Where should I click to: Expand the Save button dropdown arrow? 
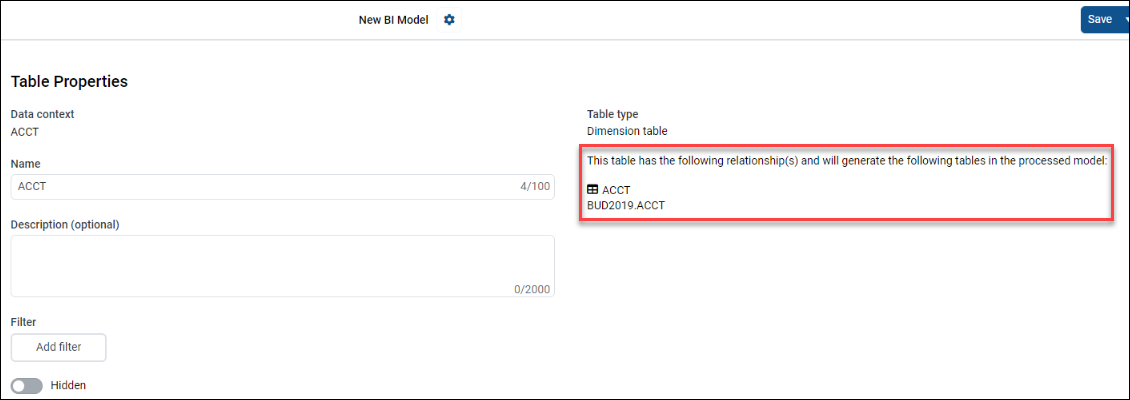click(x=1126, y=20)
